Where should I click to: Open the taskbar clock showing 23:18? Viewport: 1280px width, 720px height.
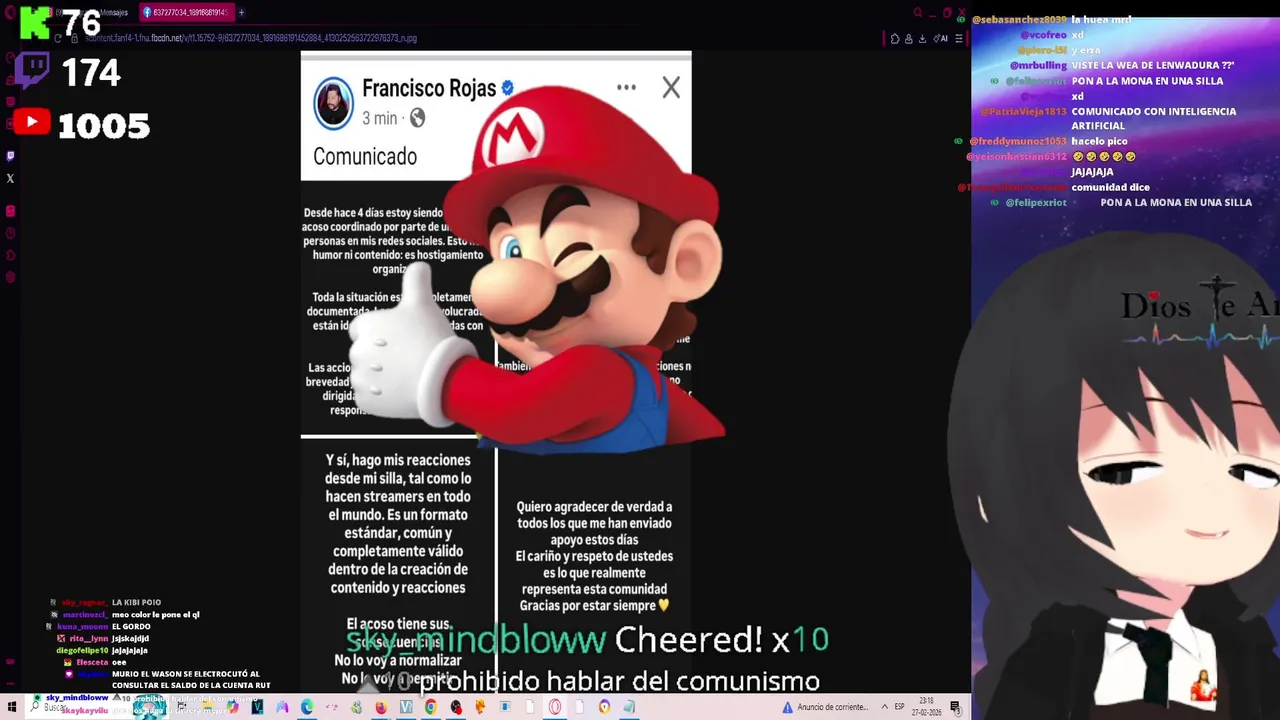[927, 707]
